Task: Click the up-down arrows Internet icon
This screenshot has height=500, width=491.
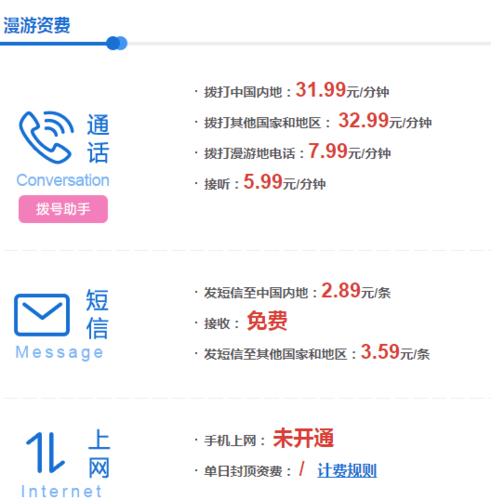Action: [45, 452]
